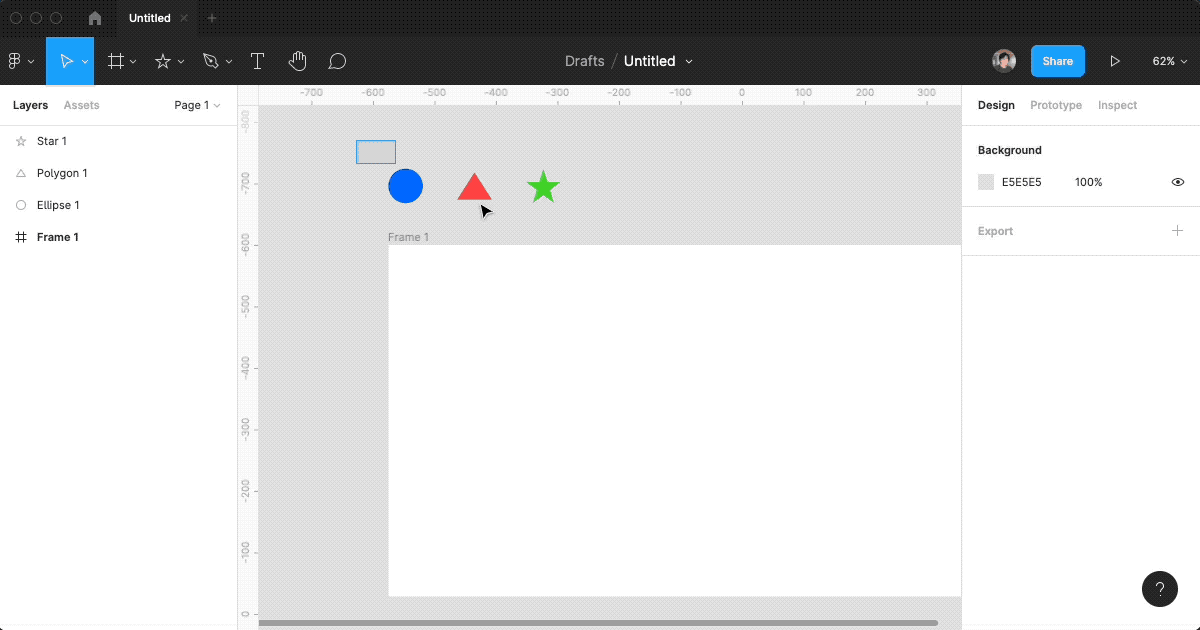Click the E5E5E5 background color swatch

click(986, 182)
